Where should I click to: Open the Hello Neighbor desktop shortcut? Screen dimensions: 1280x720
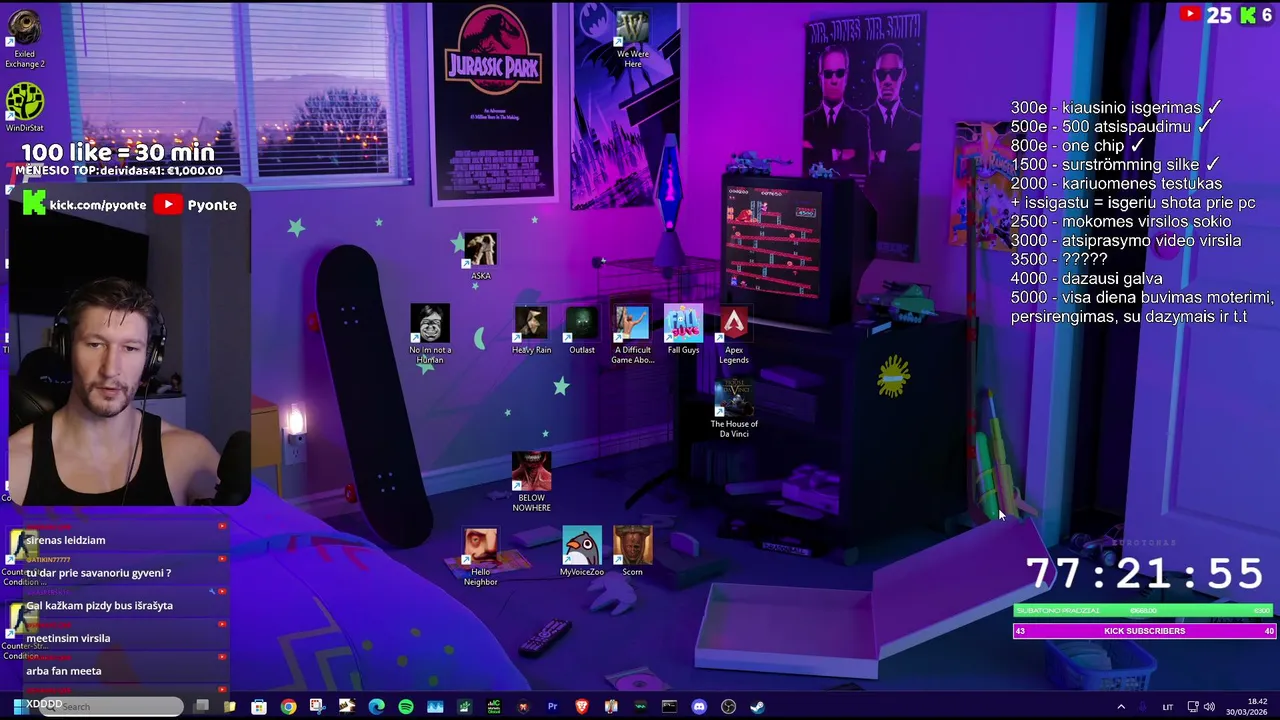pyautogui.click(x=480, y=557)
